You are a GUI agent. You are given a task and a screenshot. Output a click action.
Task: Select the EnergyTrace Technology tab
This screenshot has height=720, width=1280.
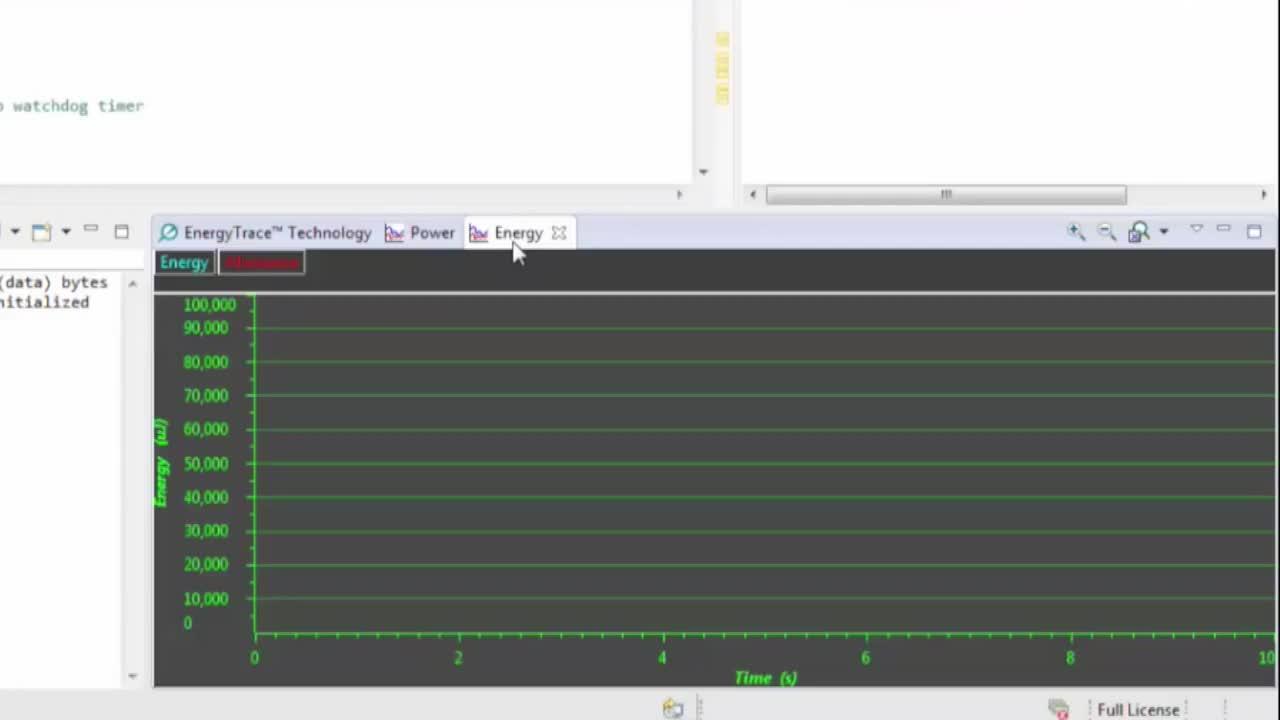pos(277,232)
